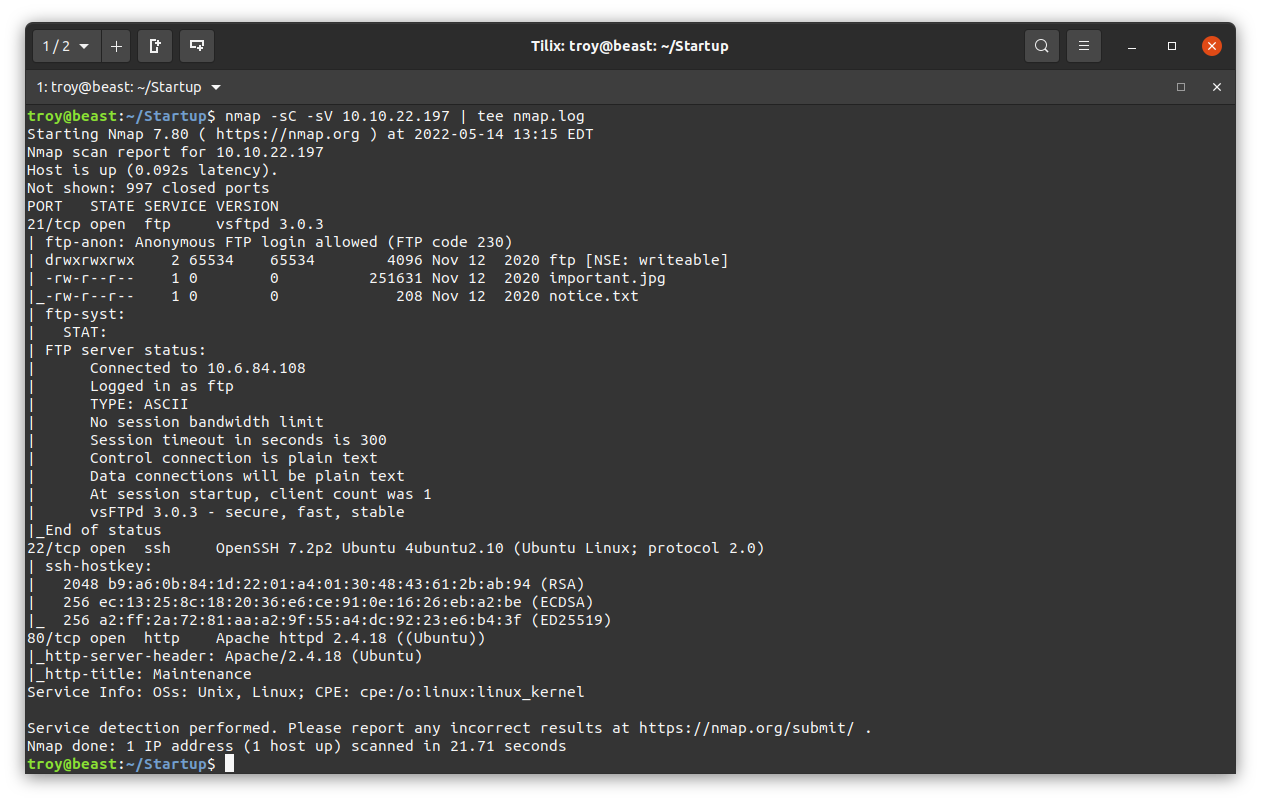Click the notice.txt file name
The width and height of the screenshot is (1261, 802).
point(594,296)
